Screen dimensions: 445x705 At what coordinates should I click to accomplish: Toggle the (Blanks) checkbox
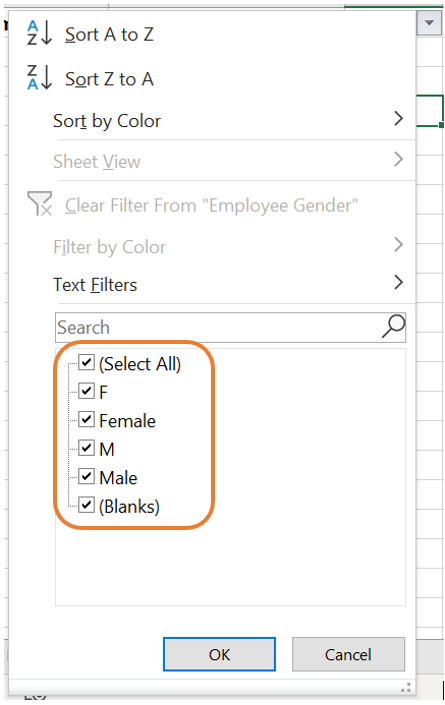pos(86,505)
